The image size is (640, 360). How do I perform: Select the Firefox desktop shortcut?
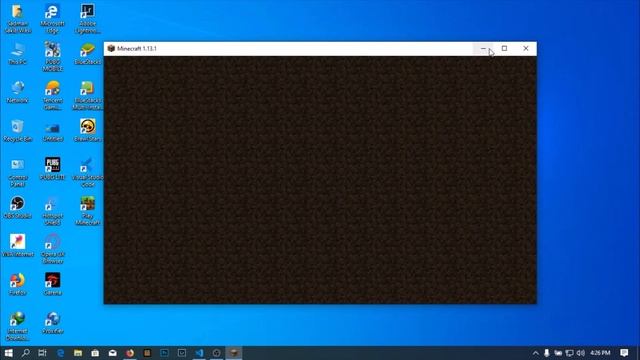coord(17,284)
